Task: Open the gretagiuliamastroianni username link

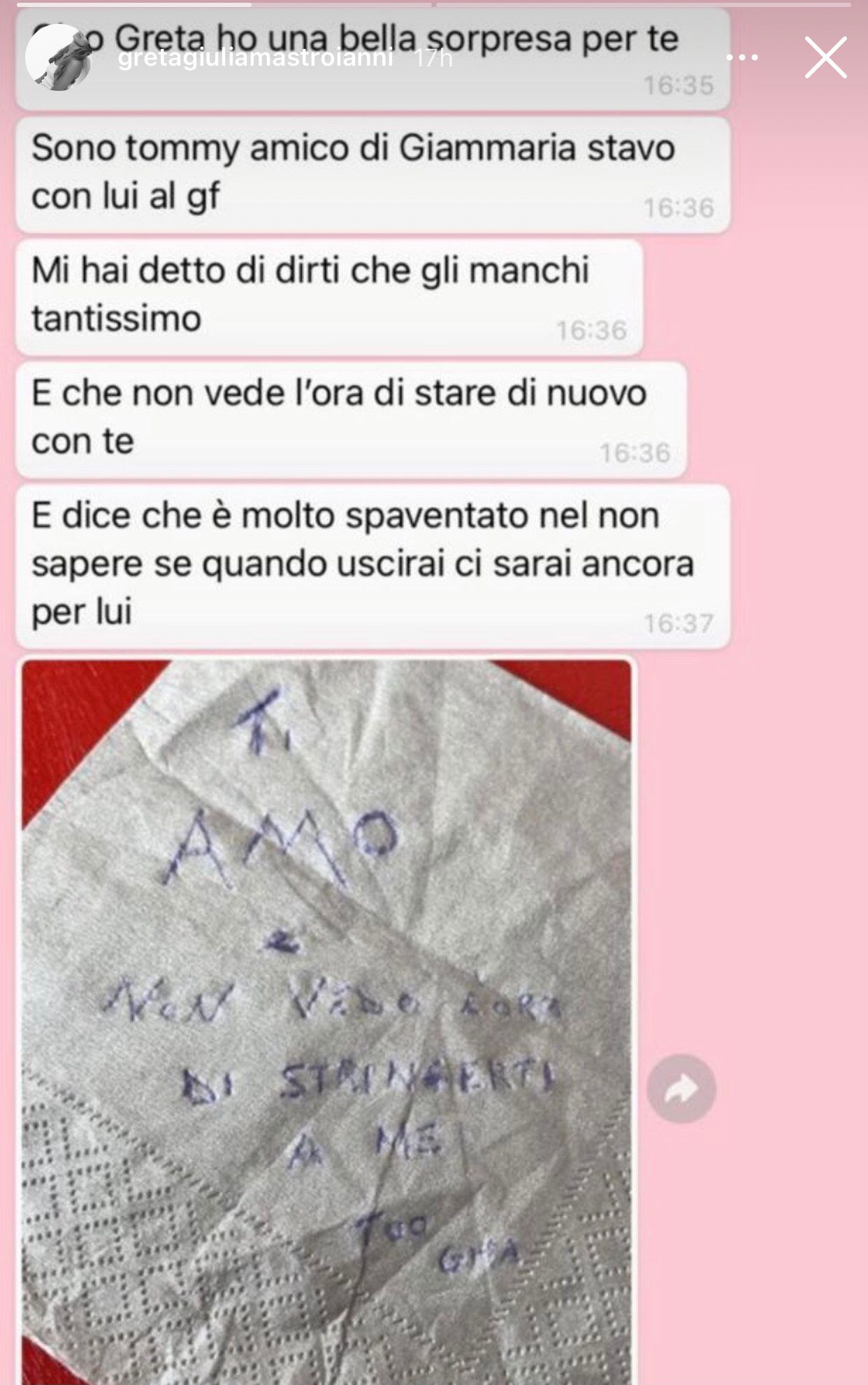Action: (256, 57)
